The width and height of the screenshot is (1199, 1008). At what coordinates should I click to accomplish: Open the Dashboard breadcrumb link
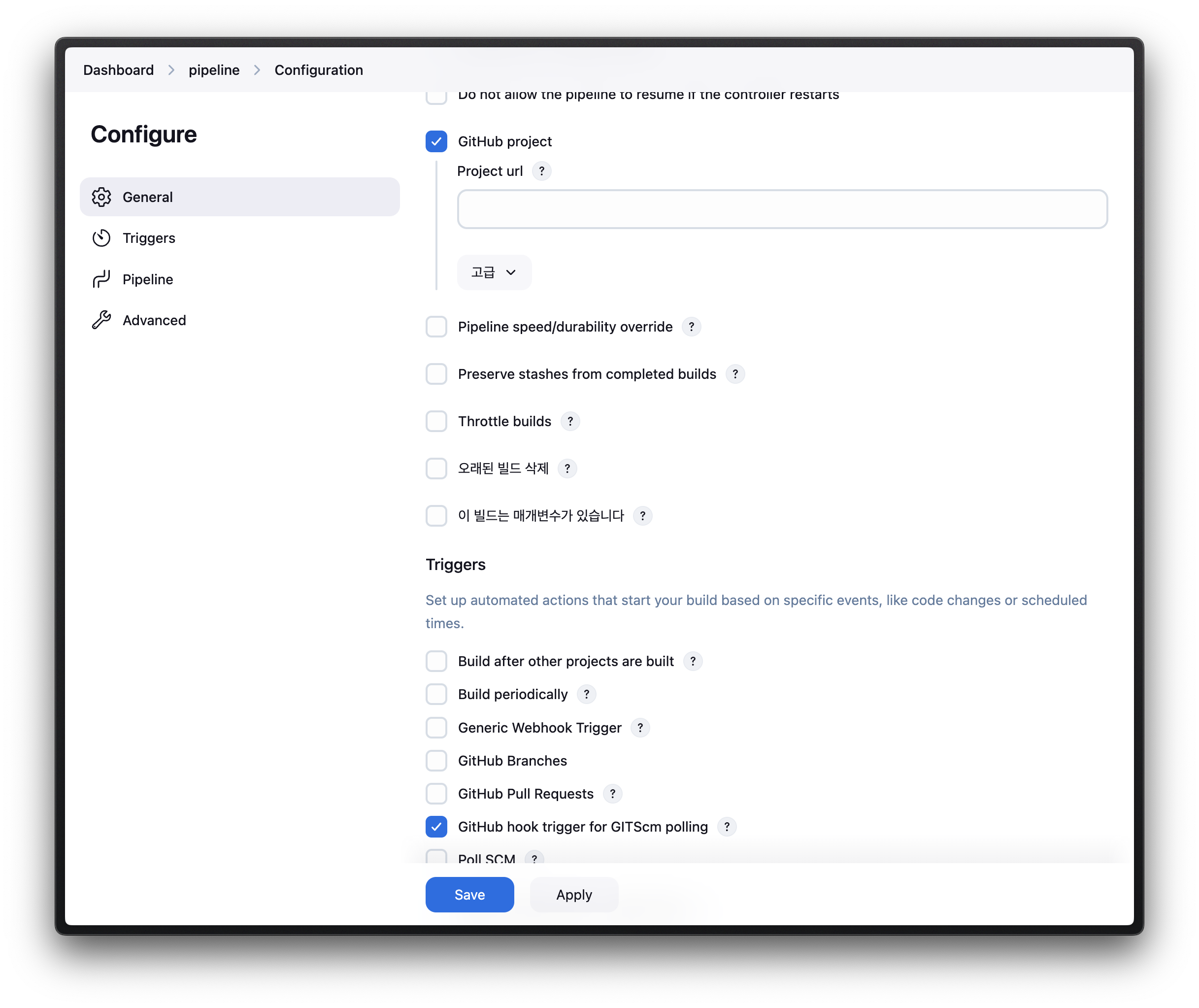click(118, 70)
